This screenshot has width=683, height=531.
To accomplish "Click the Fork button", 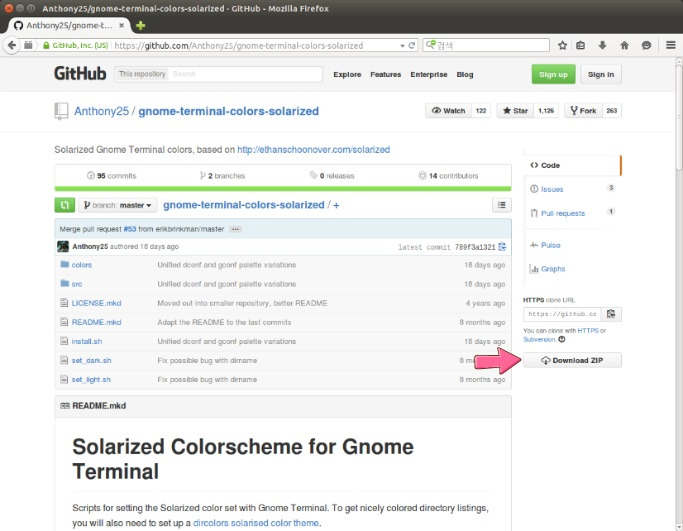I will click(x=583, y=111).
